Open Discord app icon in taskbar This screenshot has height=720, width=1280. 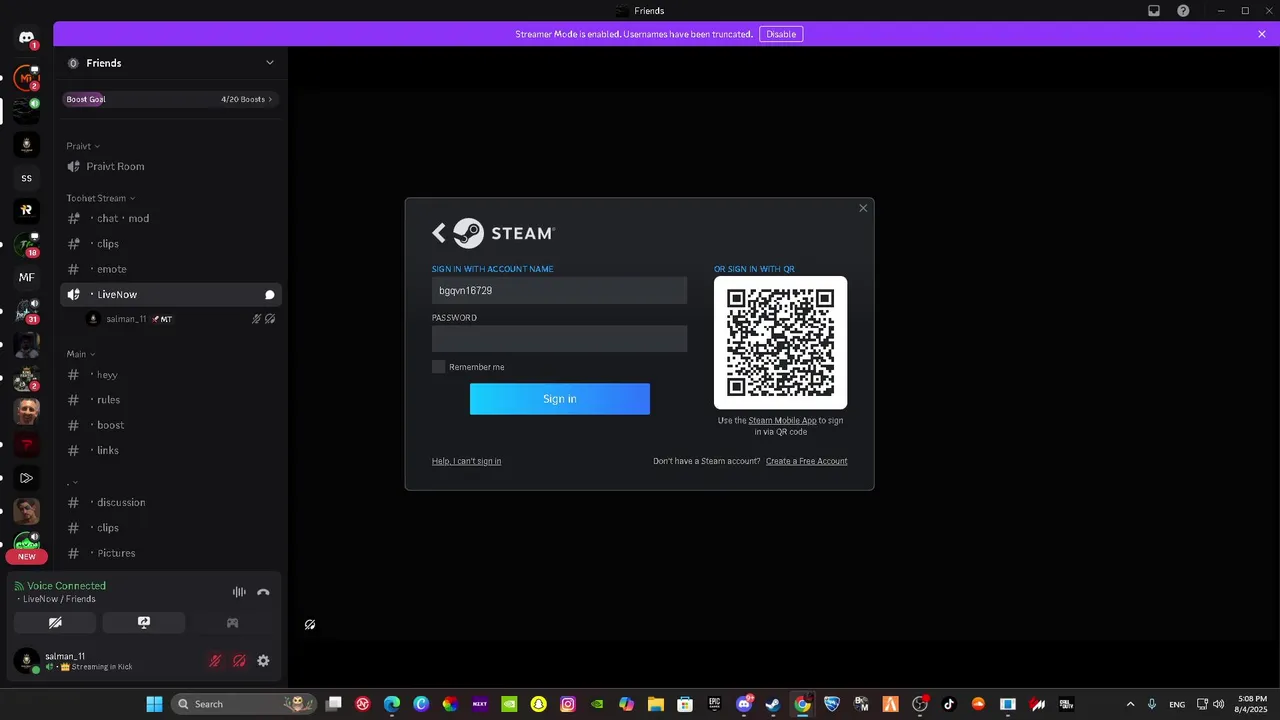744,704
